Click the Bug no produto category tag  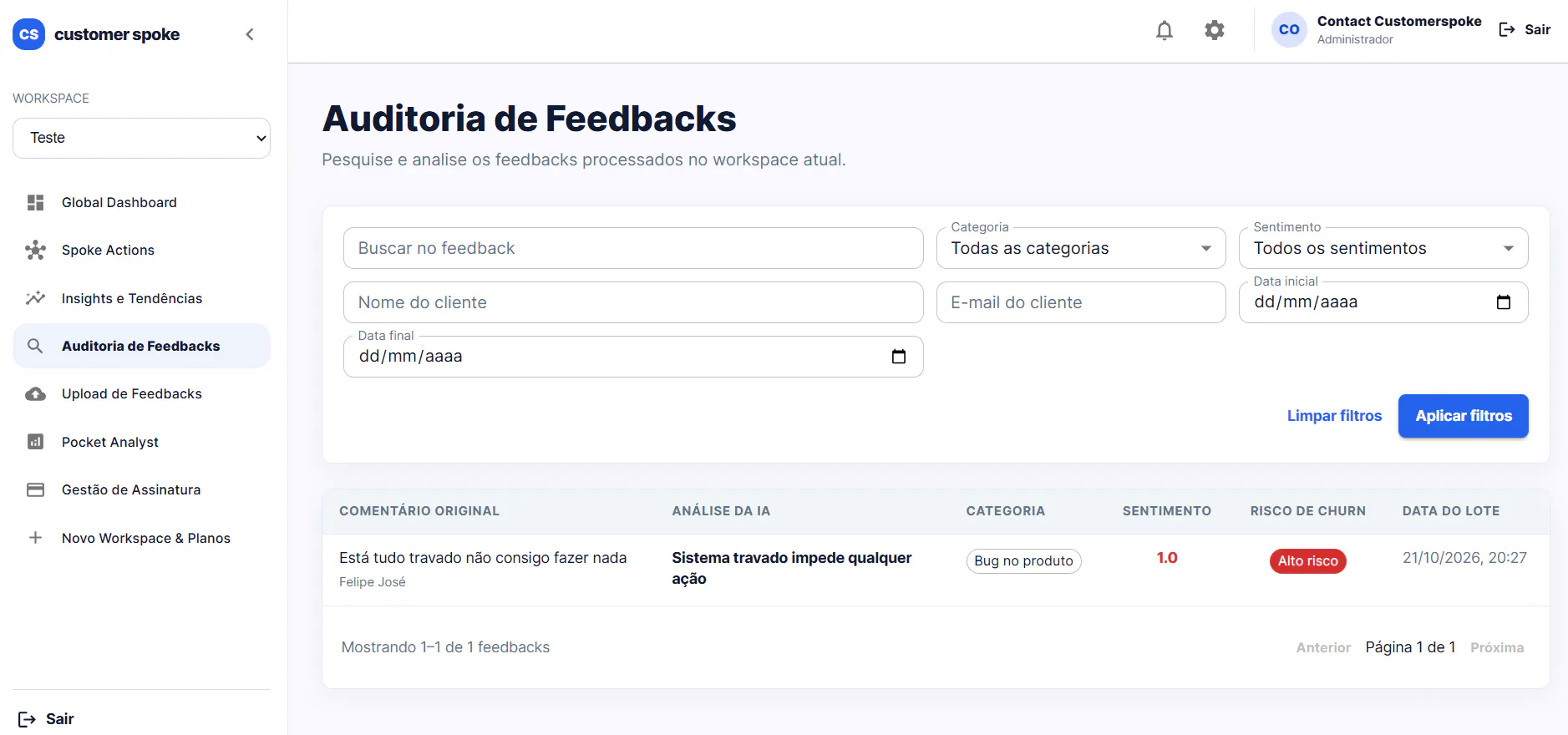1023,561
